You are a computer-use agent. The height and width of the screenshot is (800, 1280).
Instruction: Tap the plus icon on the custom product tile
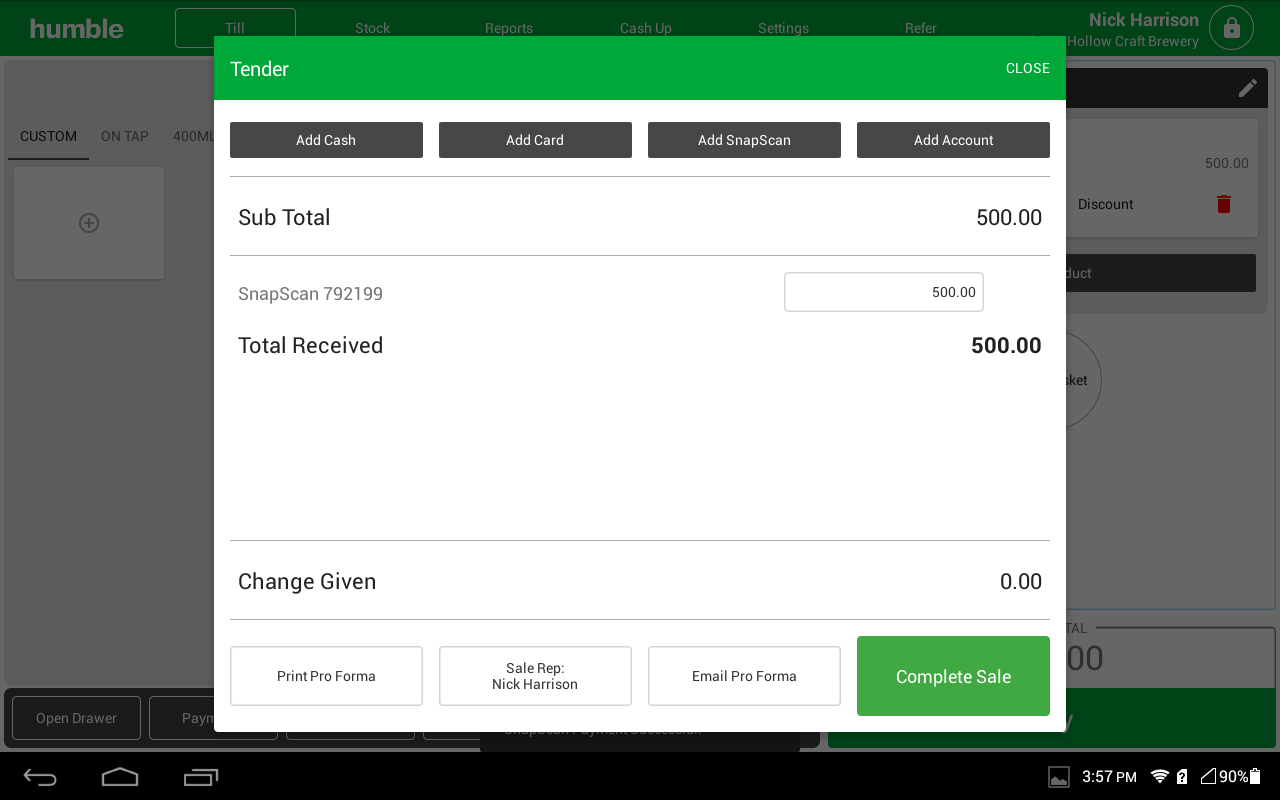89,223
